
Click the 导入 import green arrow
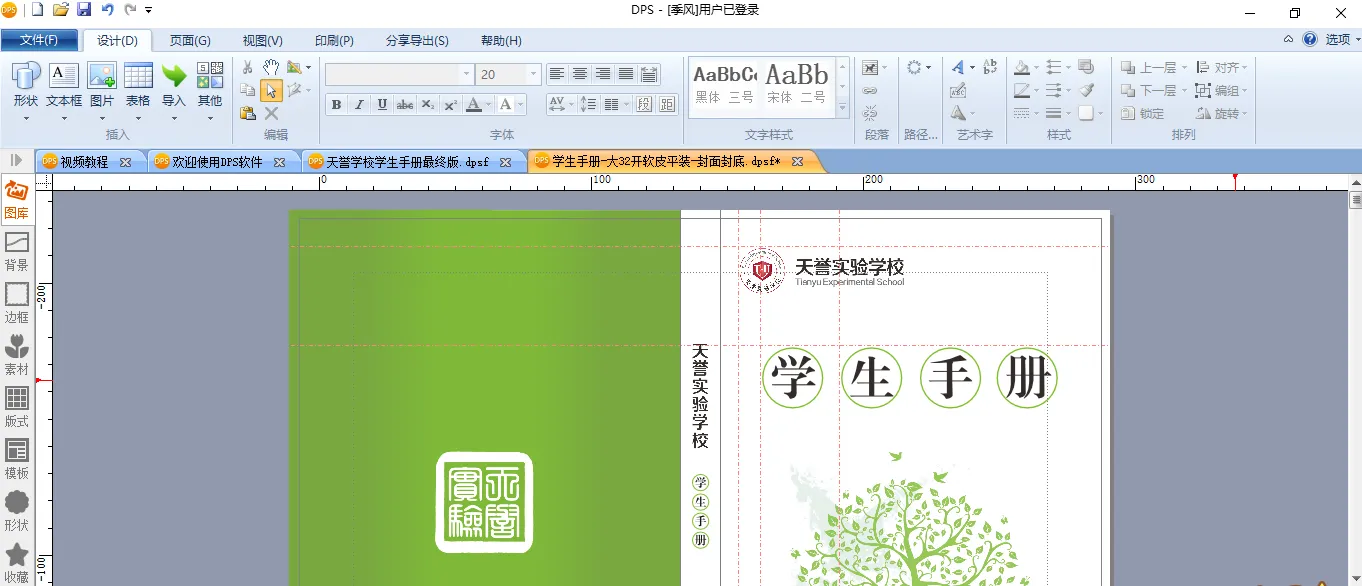174,85
